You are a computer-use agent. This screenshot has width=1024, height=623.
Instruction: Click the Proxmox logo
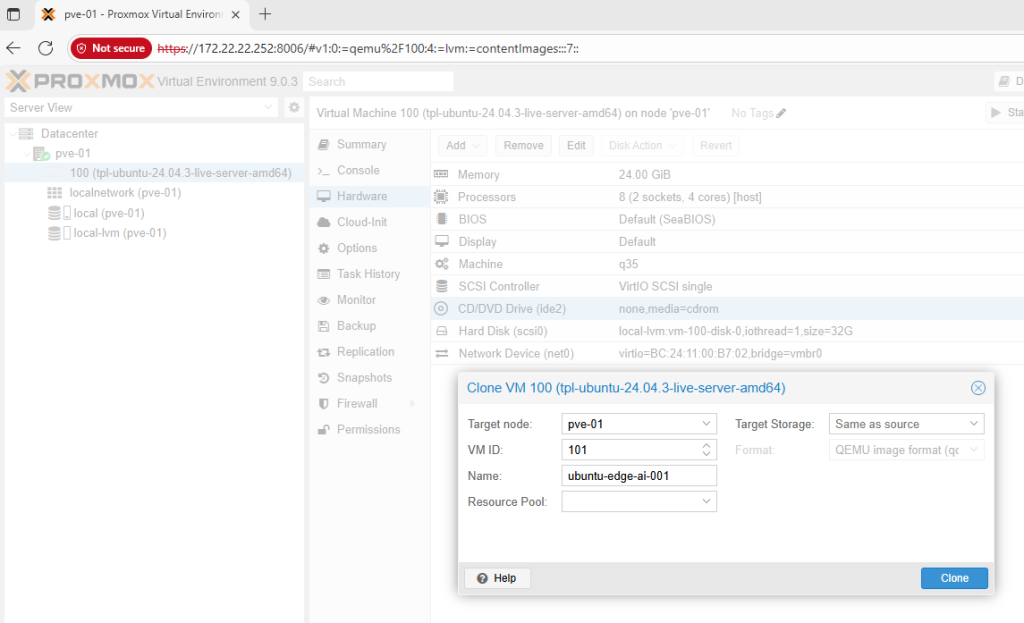point(80,81)
